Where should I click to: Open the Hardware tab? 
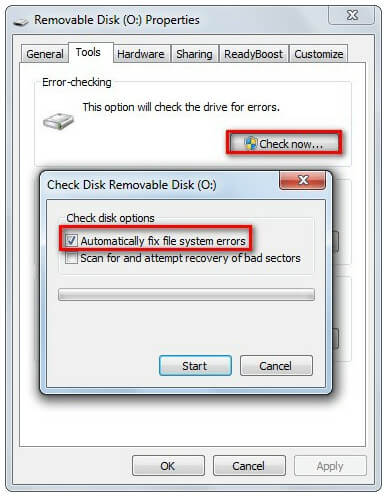coord(141,54)
